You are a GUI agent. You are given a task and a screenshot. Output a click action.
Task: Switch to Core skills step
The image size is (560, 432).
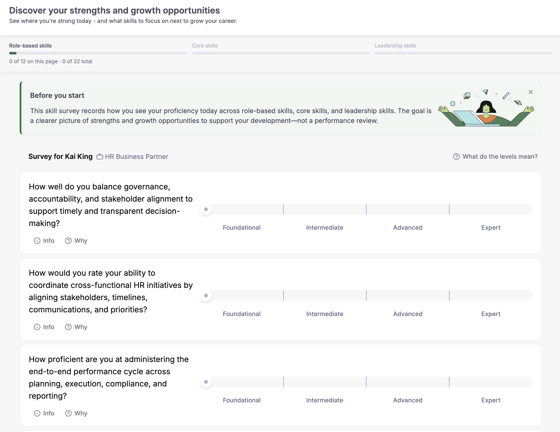point(205,46)
